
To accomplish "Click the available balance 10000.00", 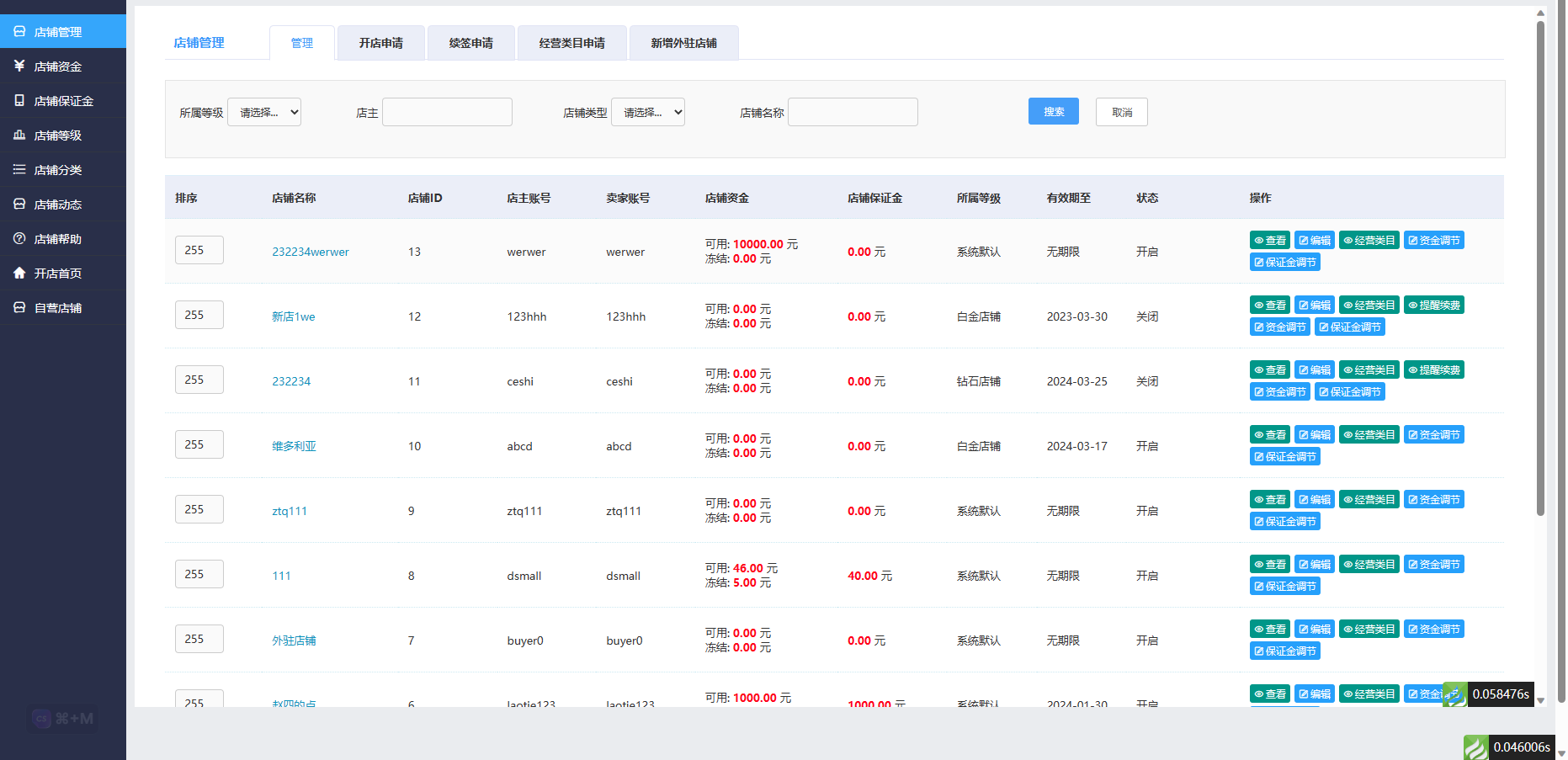I will coord(758,244).
